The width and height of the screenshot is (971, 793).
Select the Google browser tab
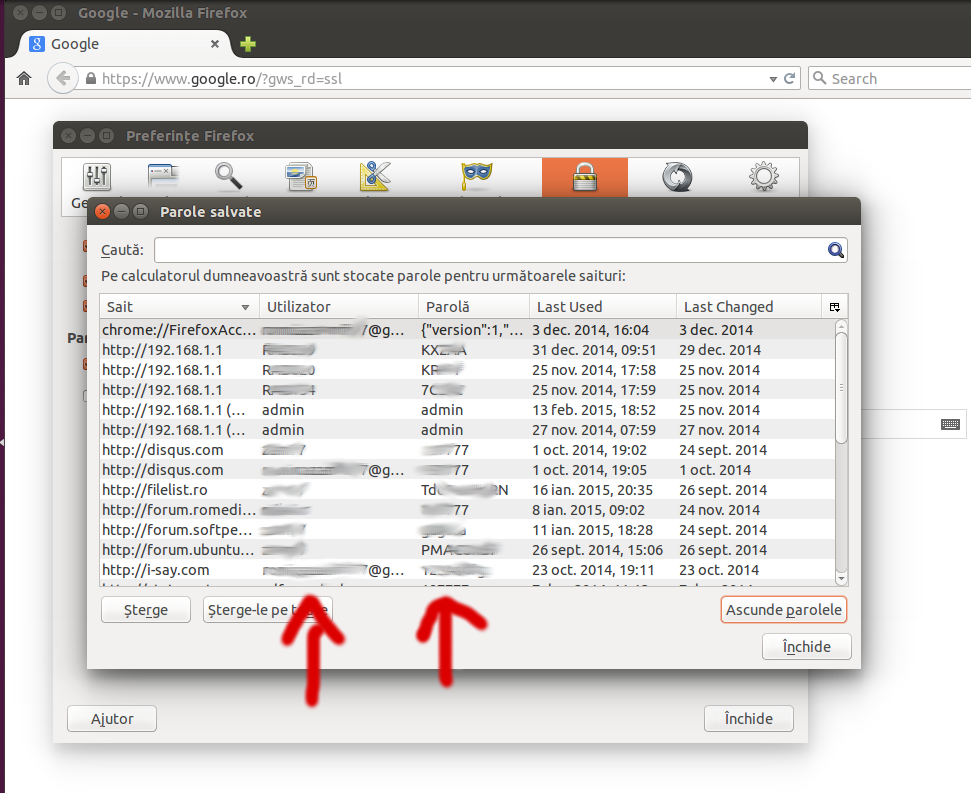(124, 44)
